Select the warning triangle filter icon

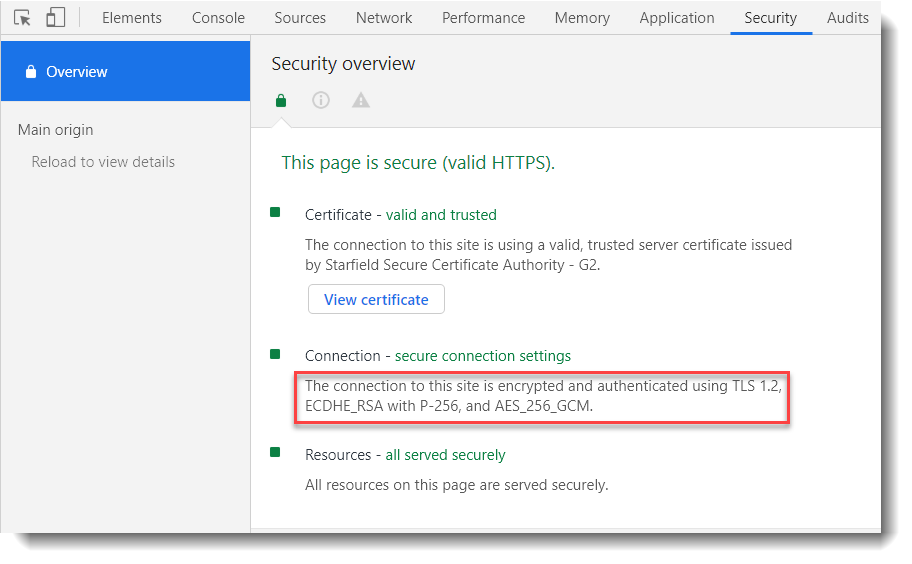[x=361, y=100]
